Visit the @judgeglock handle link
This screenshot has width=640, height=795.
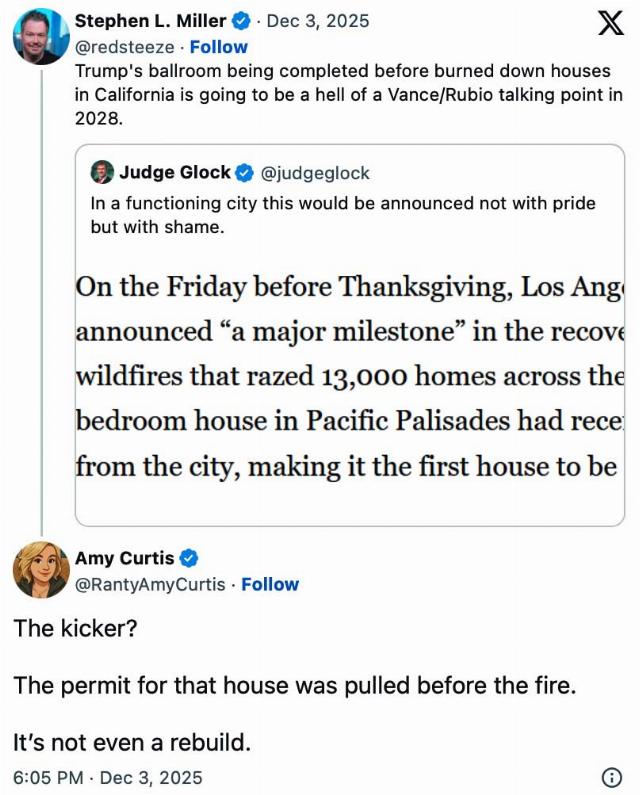click(315, 173)
